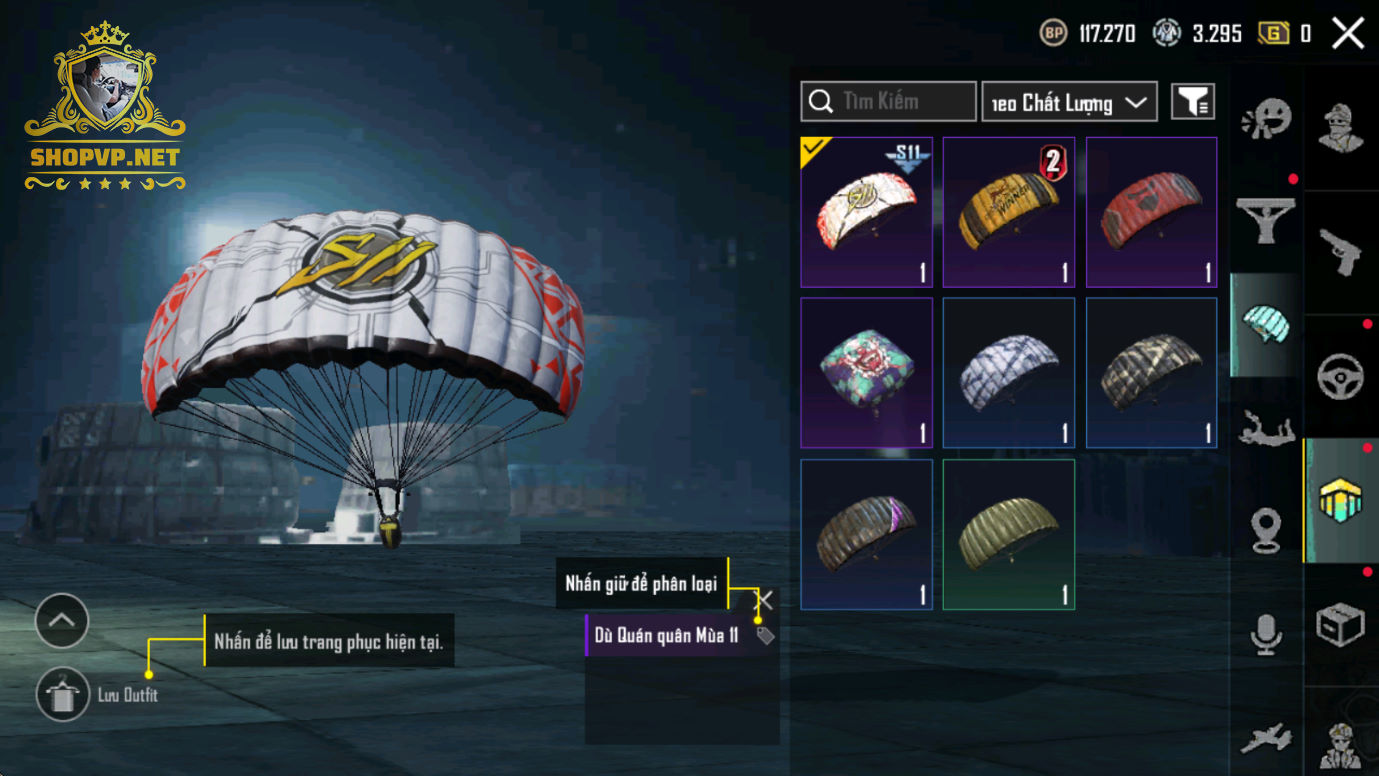This screenshot has height=776, width=1379.
Task: Expand the Chất Lượng sort dropdown
Action: point(1069,102)
